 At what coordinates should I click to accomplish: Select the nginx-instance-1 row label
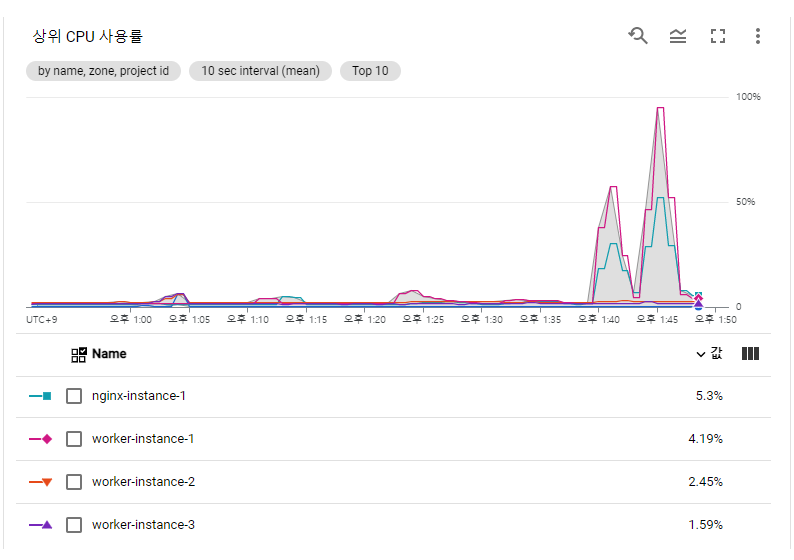pyautogui.click(x=139, y=396)
